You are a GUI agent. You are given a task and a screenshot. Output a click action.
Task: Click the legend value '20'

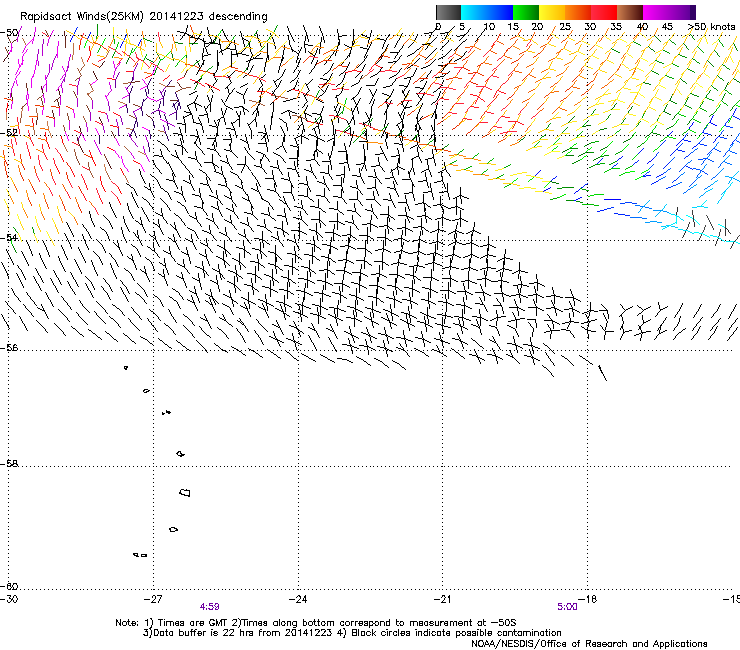point(537,27)
